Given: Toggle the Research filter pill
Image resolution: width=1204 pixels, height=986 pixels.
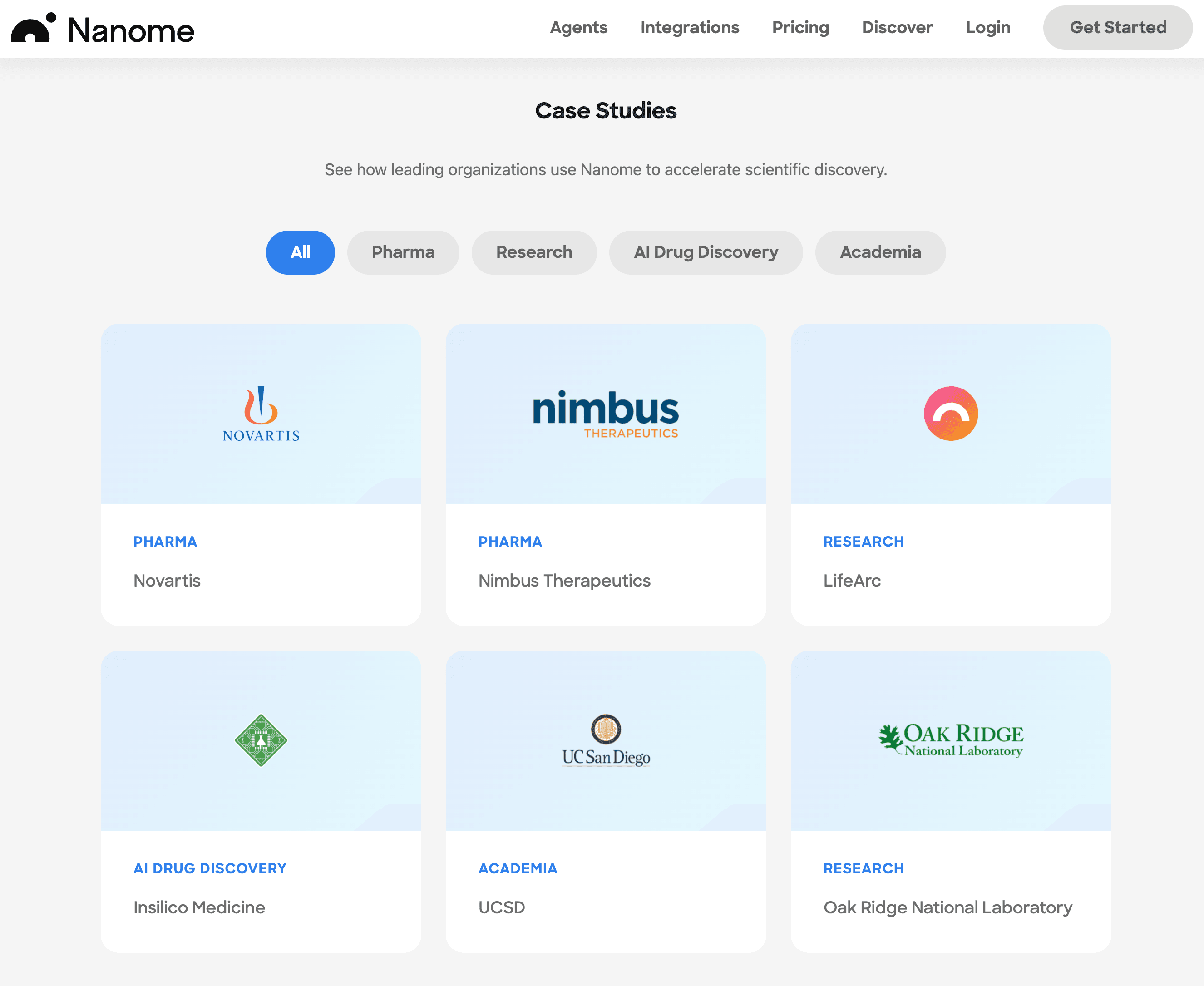Looking at the screenshot, I should [534, 252].
